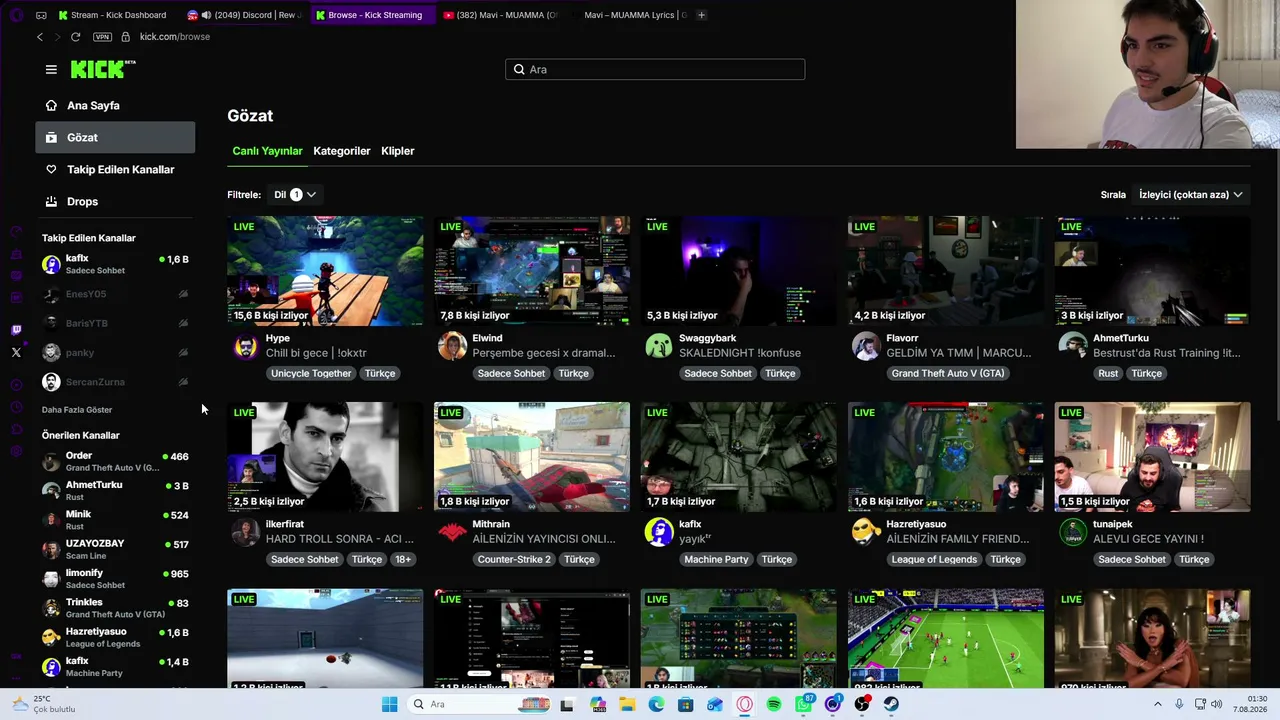Image resolution: width=1280 pixels, height=720 pixels.
Task: Click AhmetTurku's avatar on Rust stream card
Action: click(1073, 346)
